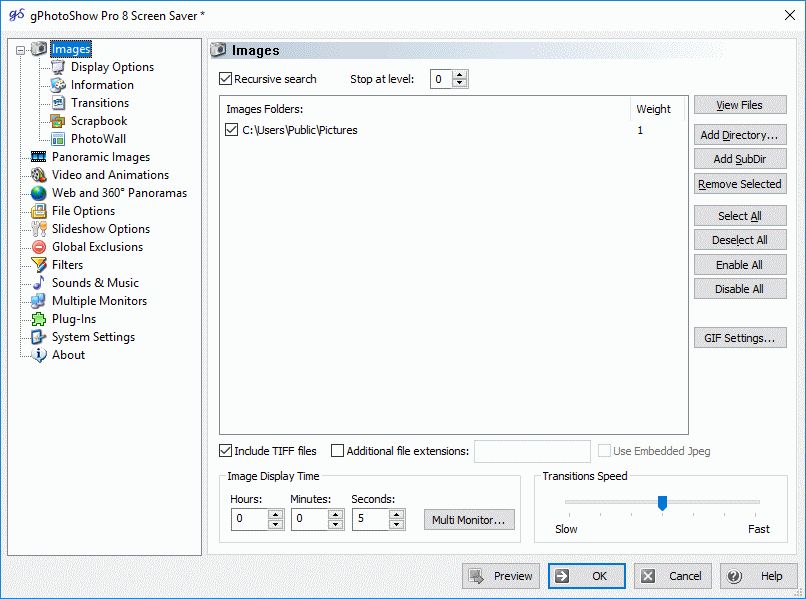Viewport: 806px width, 599px height.
Task: Click the Slideshow Options tools icon
Action: (x=39, y=229)
